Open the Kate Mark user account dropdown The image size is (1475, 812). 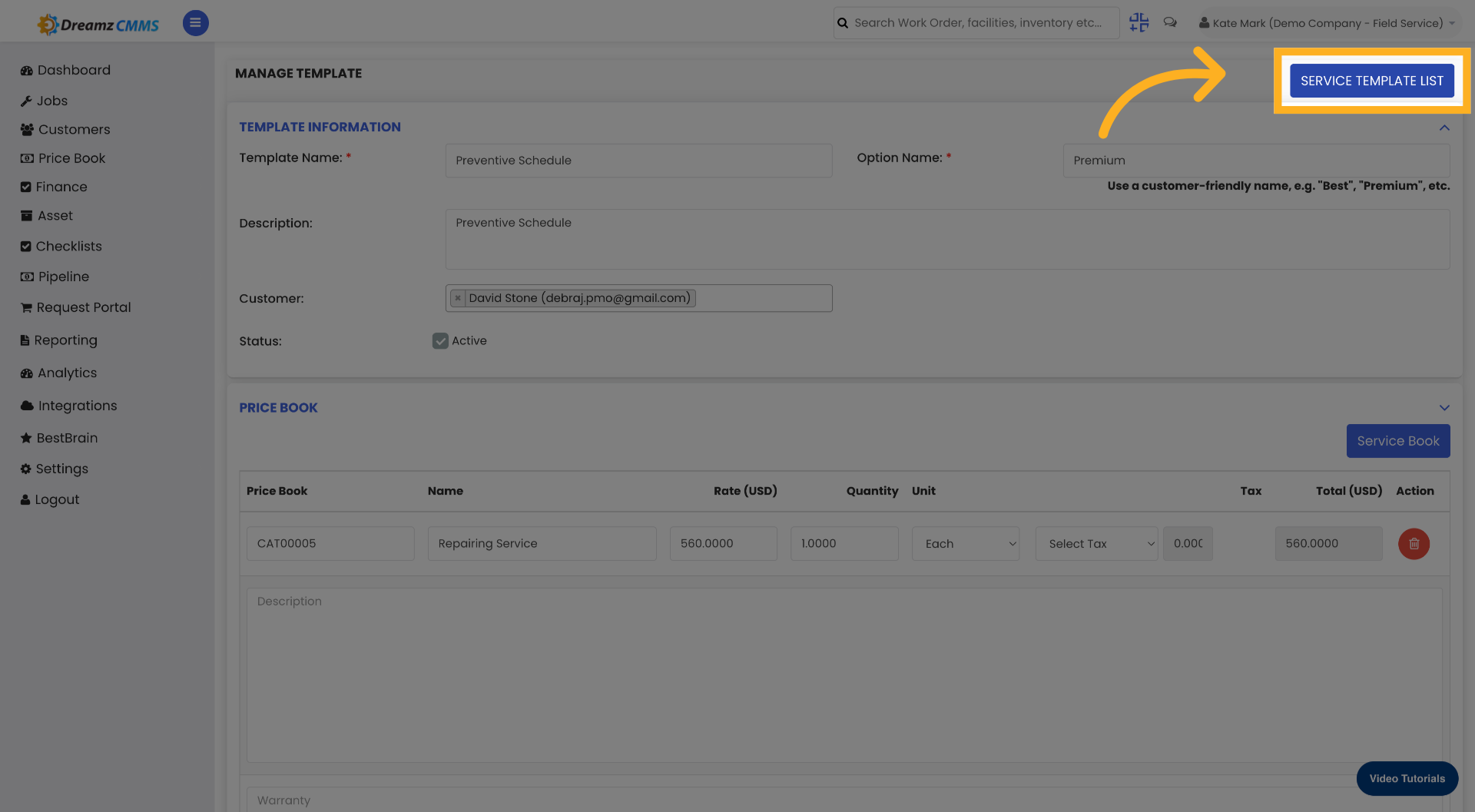tap(1326, 22)
